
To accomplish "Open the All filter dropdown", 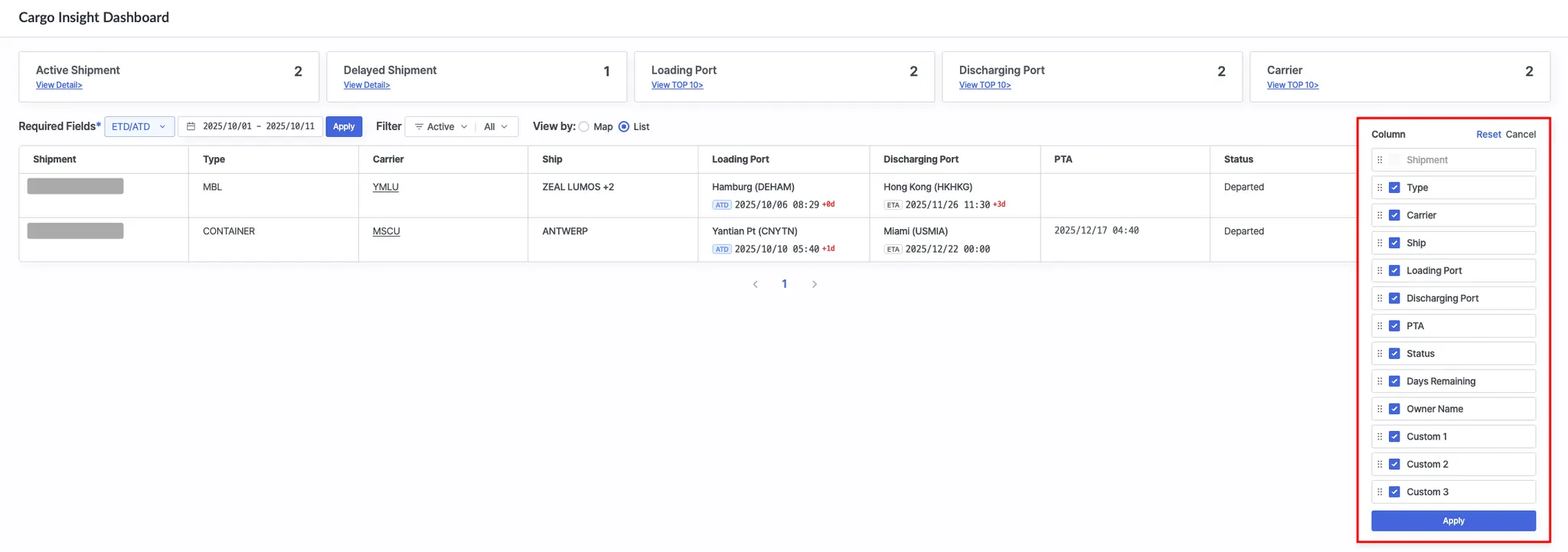I will [495, 126].
